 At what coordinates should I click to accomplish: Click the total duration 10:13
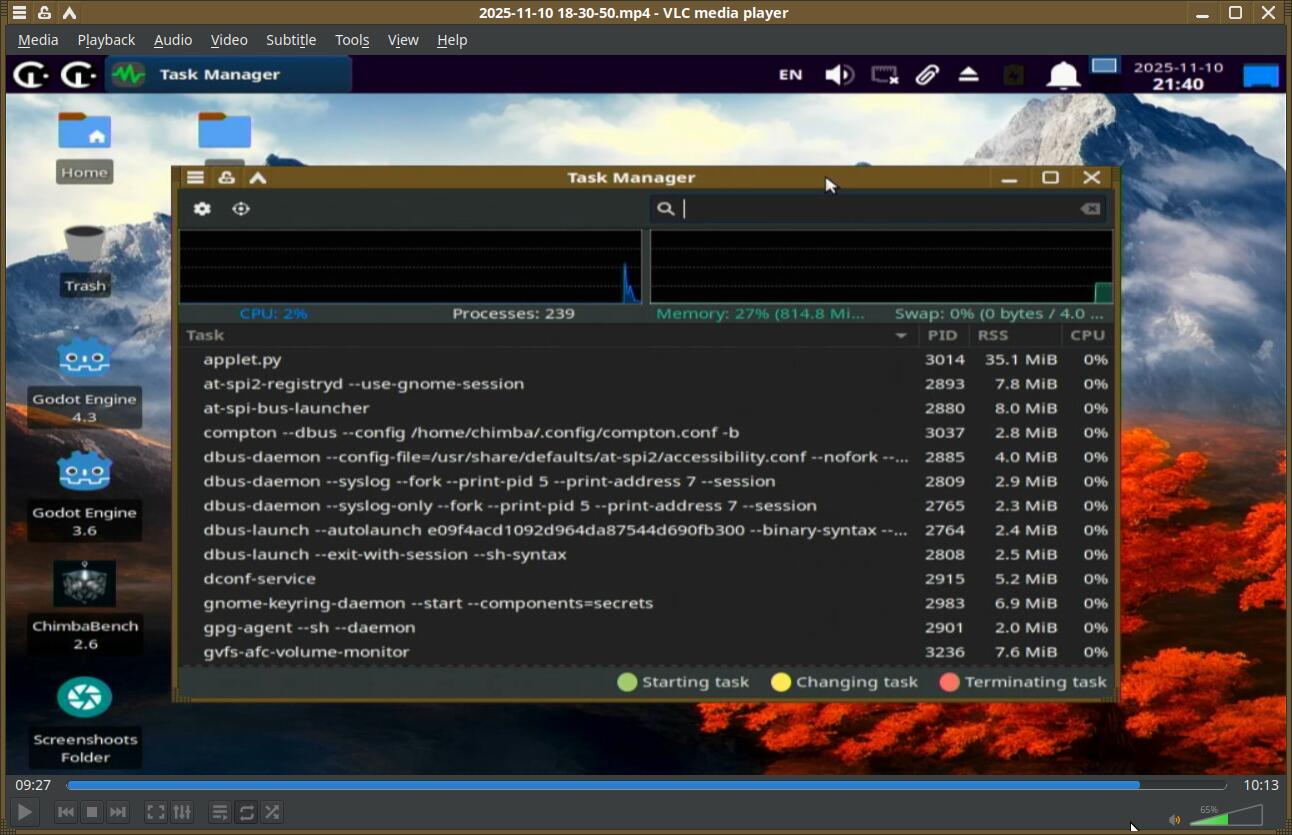point(1260,785)
